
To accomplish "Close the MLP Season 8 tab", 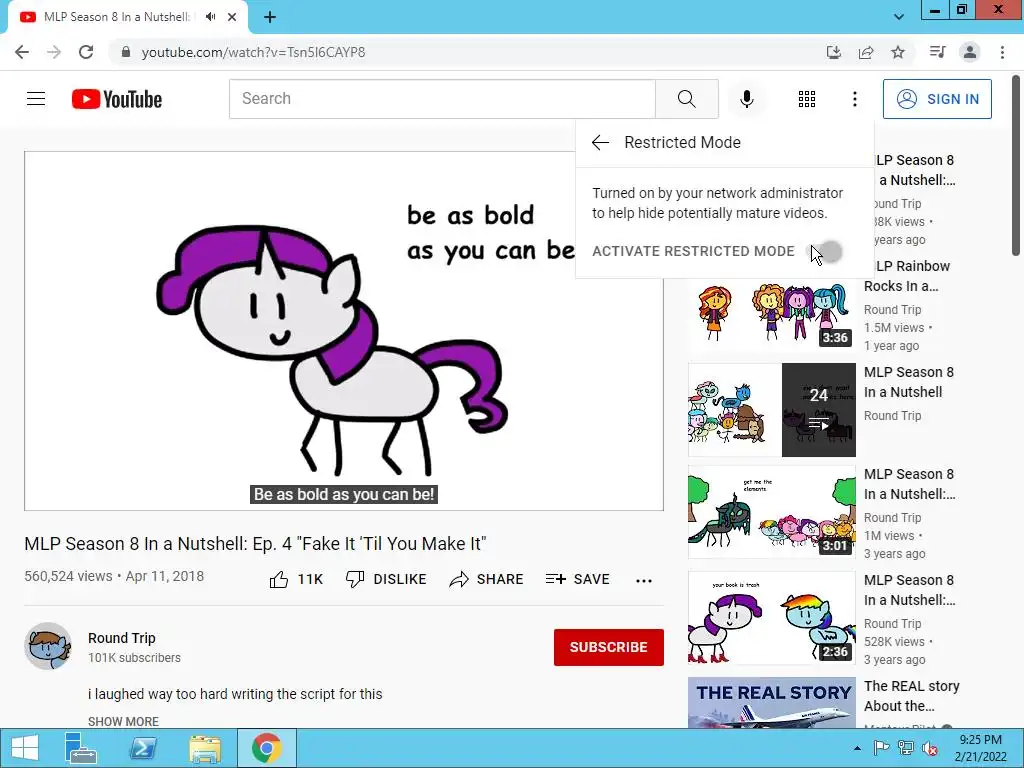I will 232,17.
